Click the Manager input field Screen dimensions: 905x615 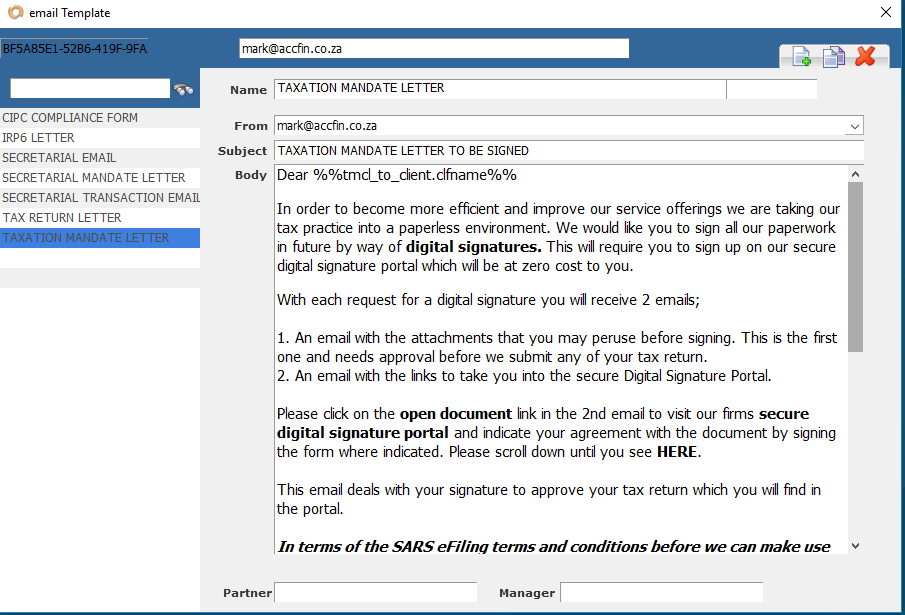click(x=661, y=593)
